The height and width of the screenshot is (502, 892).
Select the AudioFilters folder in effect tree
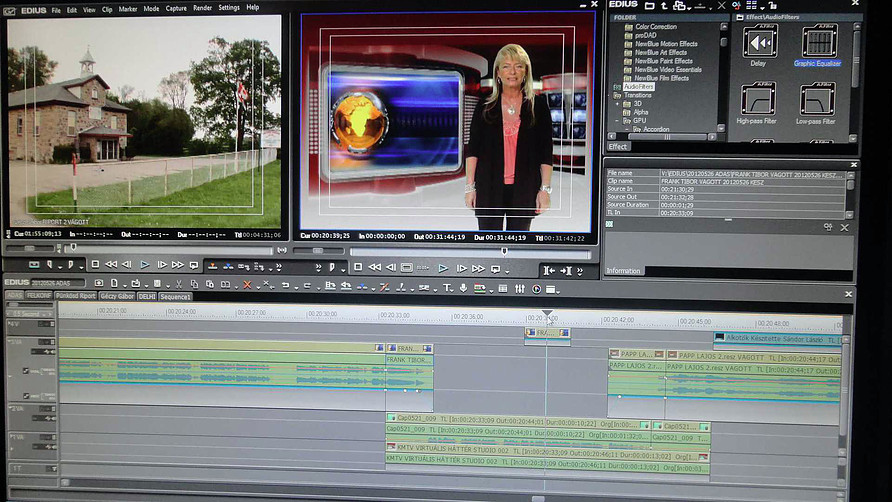point(638,87)
